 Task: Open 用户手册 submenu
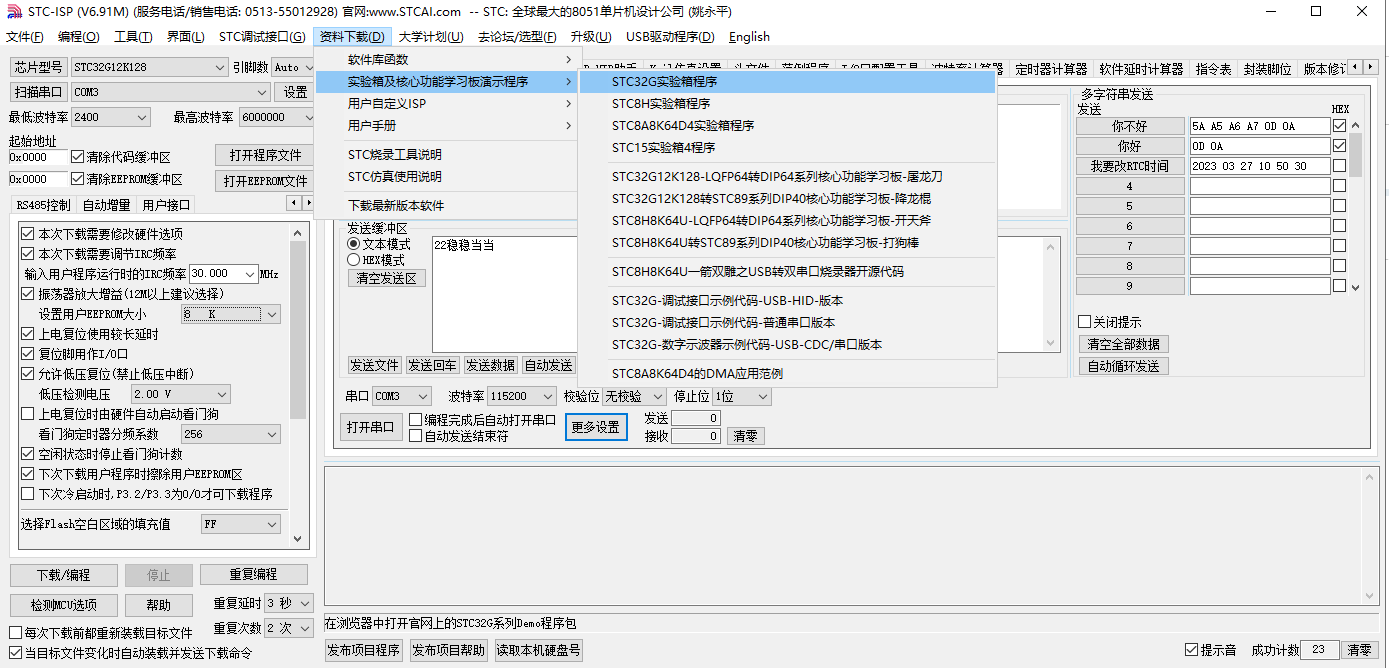tap(446, 125)
